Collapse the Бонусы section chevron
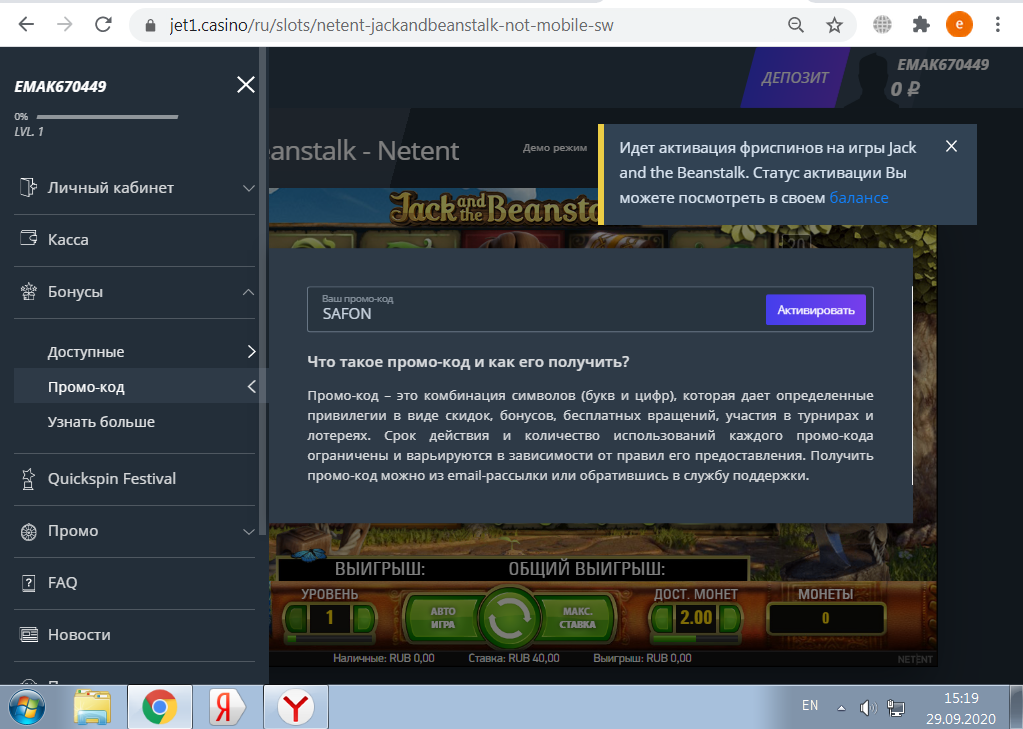The height and width of the screenshot is (729, 1023). click(x=249, y=292)
